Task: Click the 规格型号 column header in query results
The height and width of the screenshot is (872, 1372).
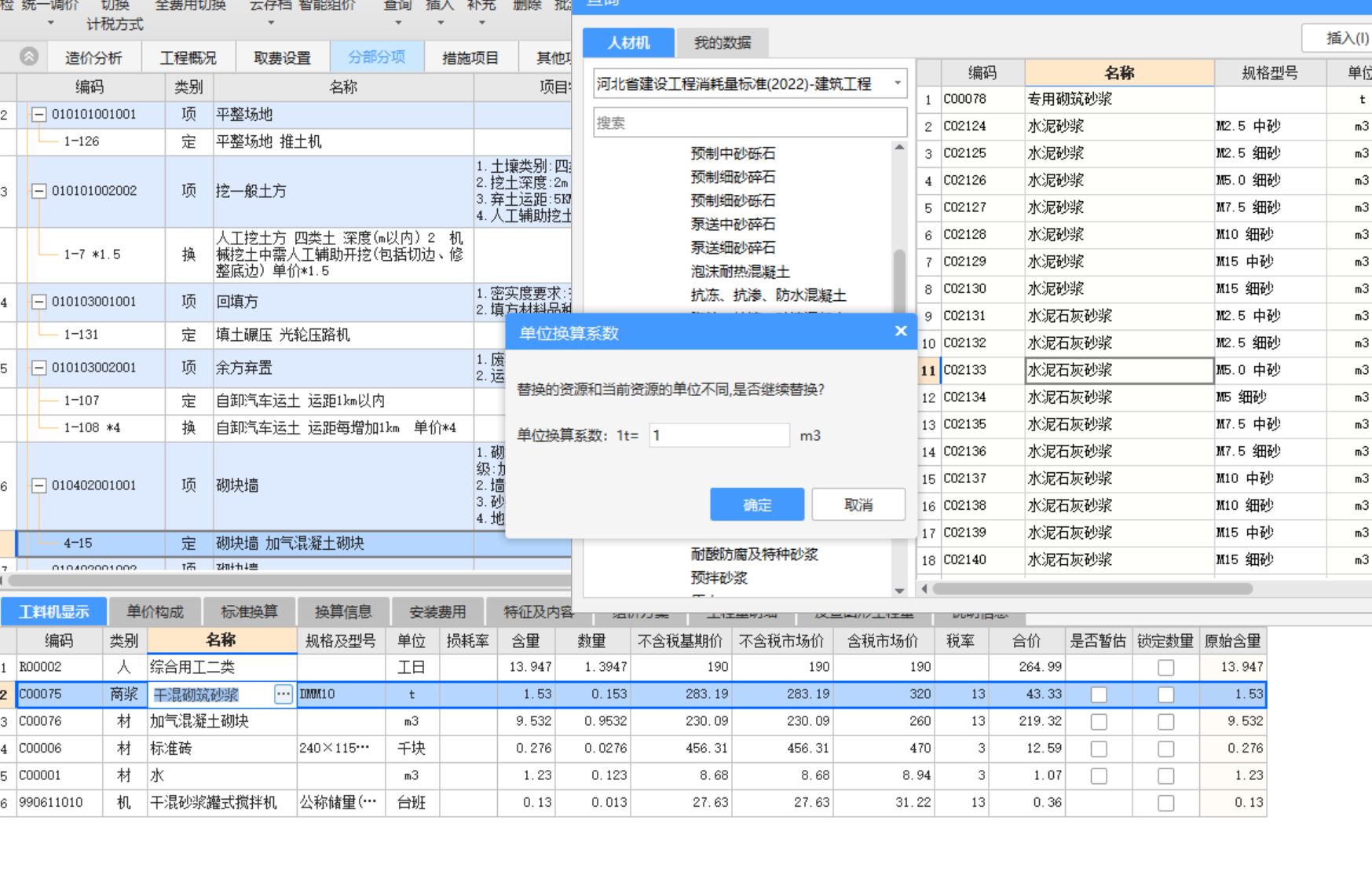Action: coord(1269,73)
